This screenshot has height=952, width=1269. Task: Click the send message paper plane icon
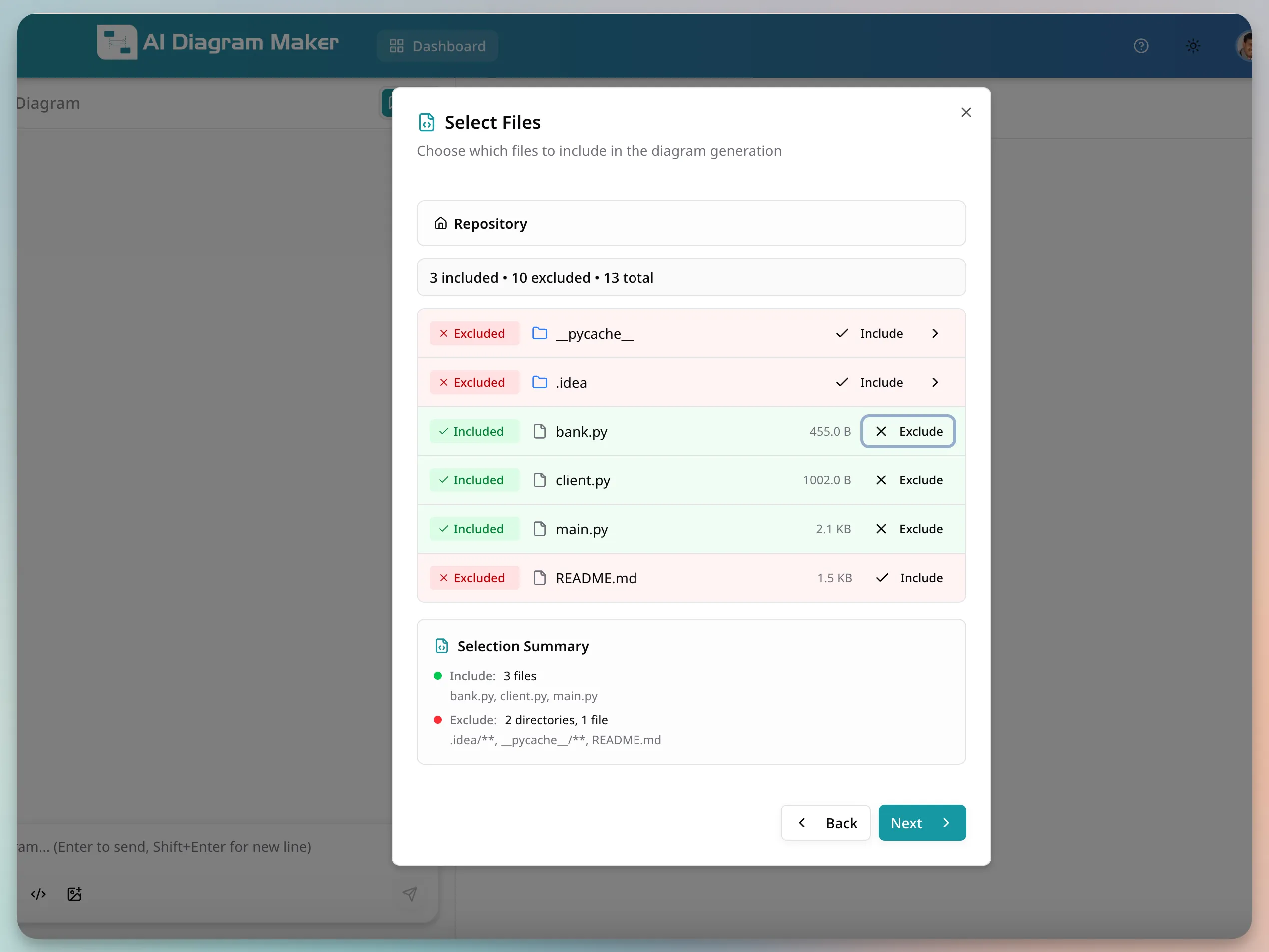(x=410, y=894)
